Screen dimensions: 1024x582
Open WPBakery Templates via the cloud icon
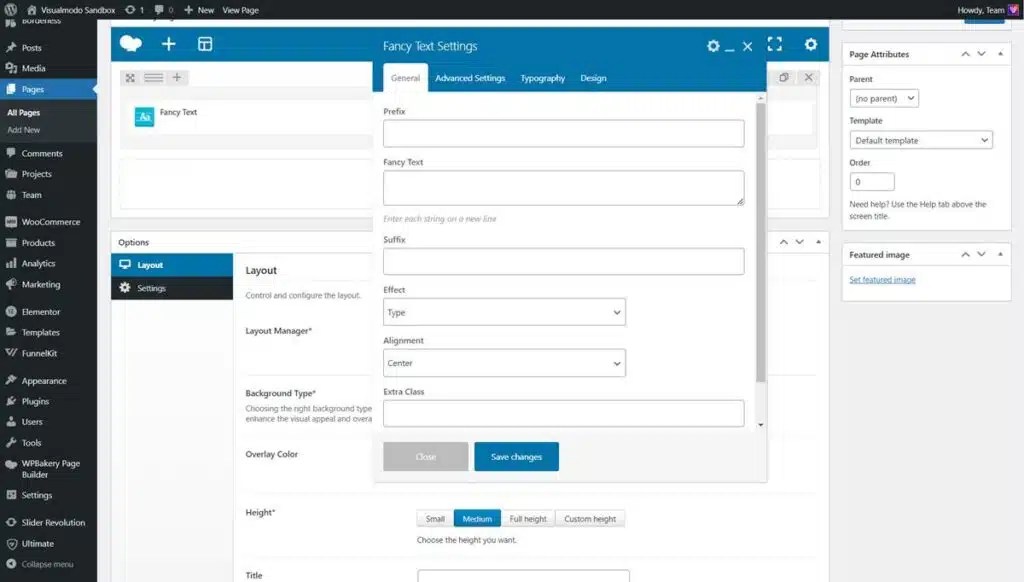(130, 44)
